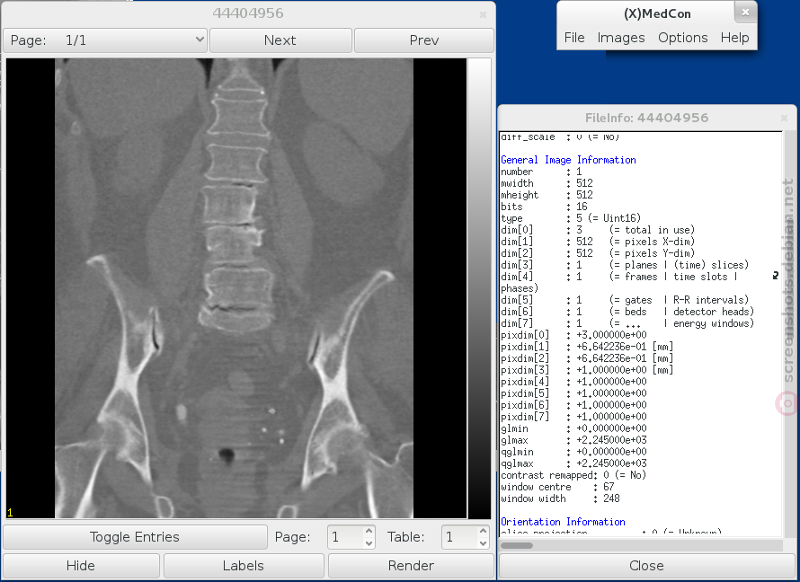
Task: Click the pixdim[1] value line
Action: [587, 347]
